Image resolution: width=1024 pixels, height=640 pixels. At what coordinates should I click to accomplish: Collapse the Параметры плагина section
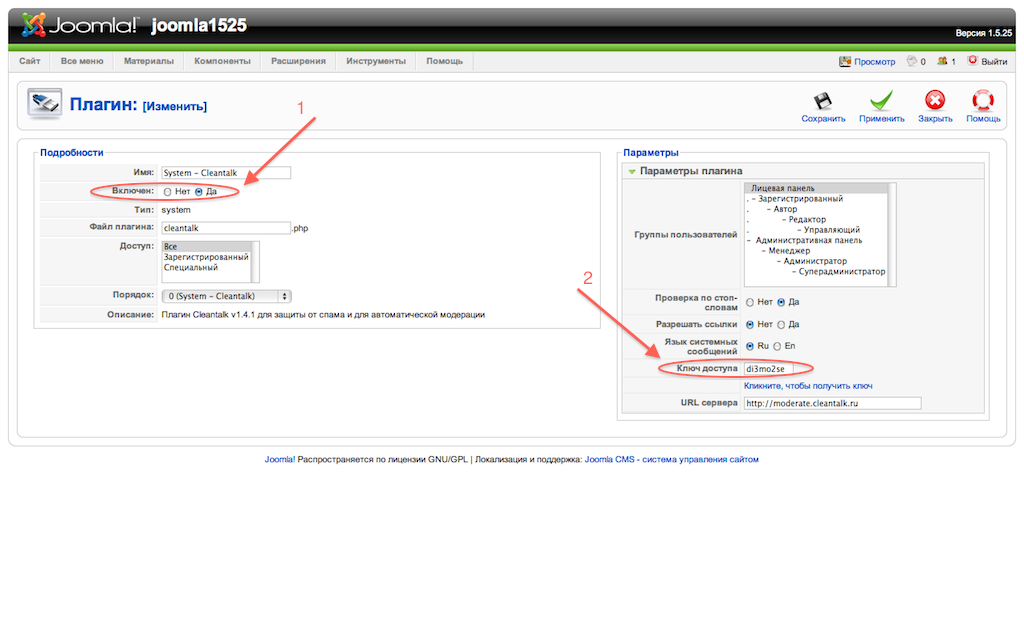click(632, 171)
